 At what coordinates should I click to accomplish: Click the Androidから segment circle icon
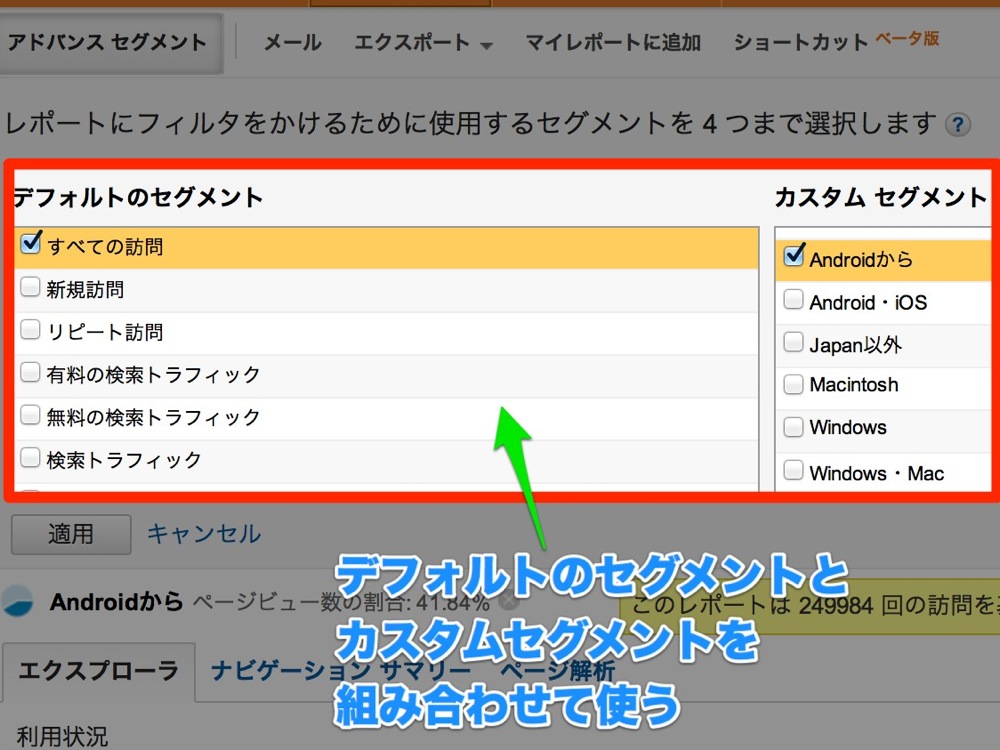tap(17, 601)
